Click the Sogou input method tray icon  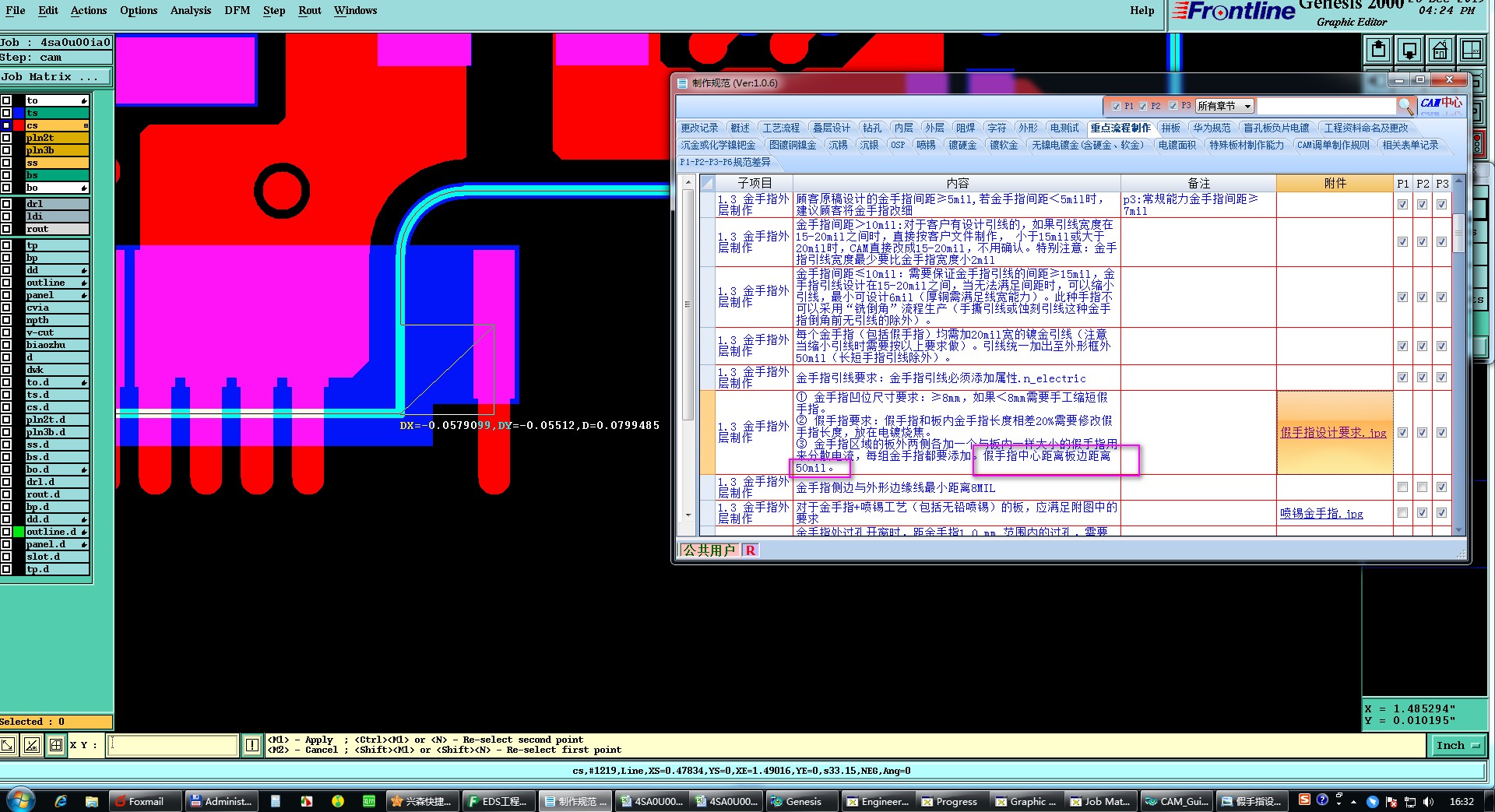point(1304,800)
